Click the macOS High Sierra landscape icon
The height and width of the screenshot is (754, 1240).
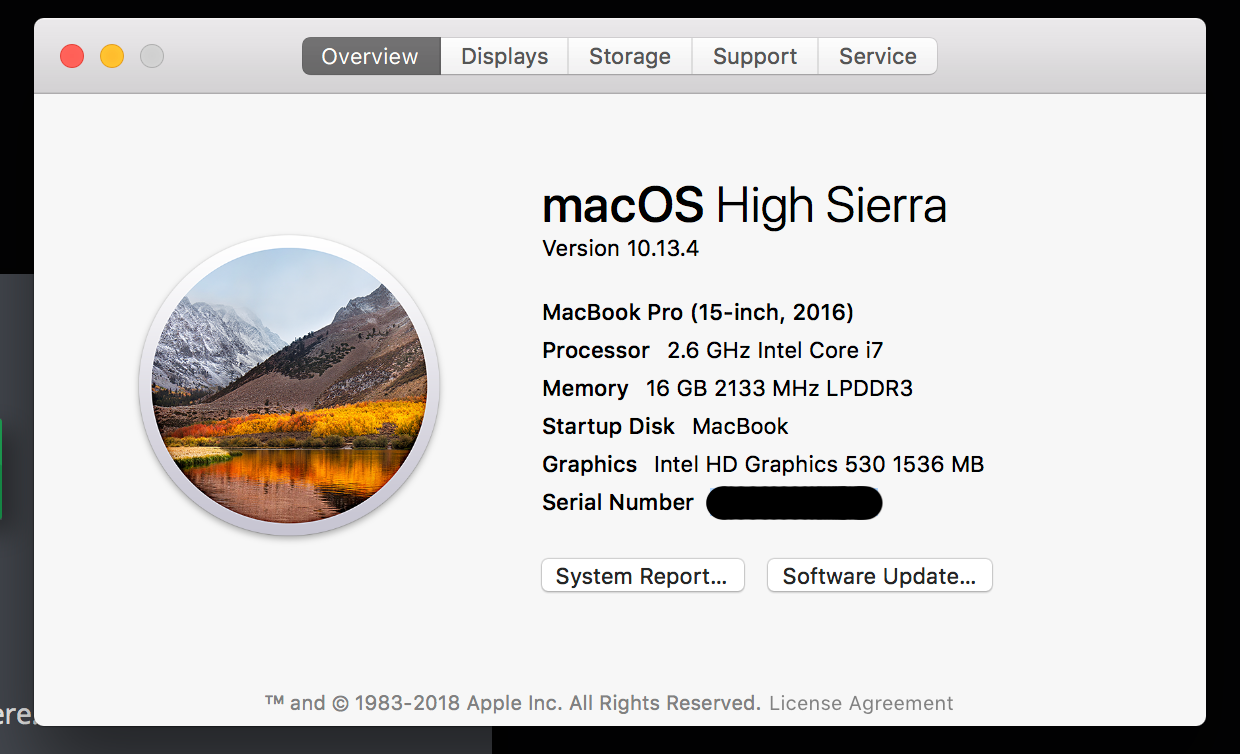click(x=290, y=385)
